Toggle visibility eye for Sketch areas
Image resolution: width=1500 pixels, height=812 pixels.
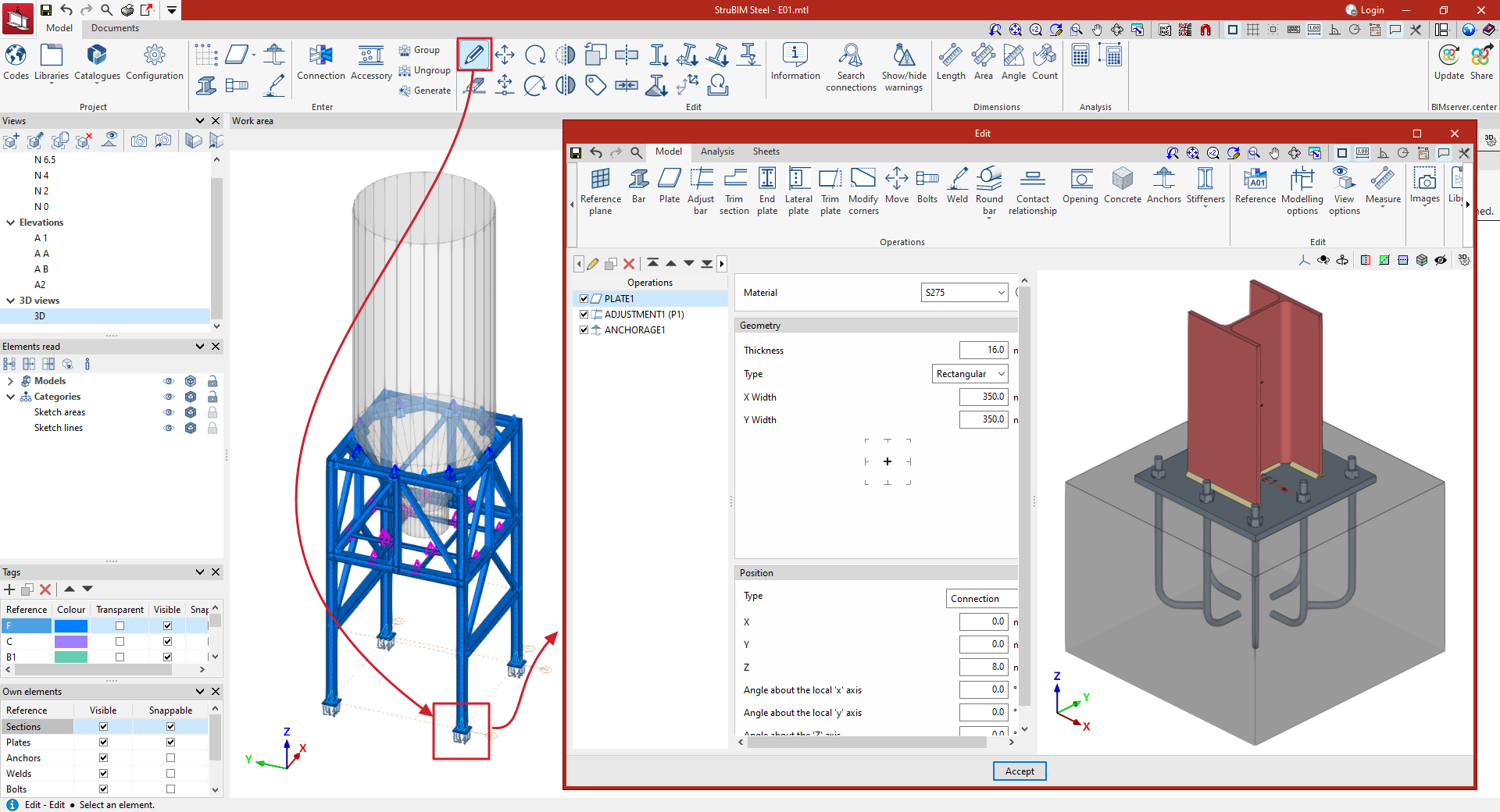(168, 412)
